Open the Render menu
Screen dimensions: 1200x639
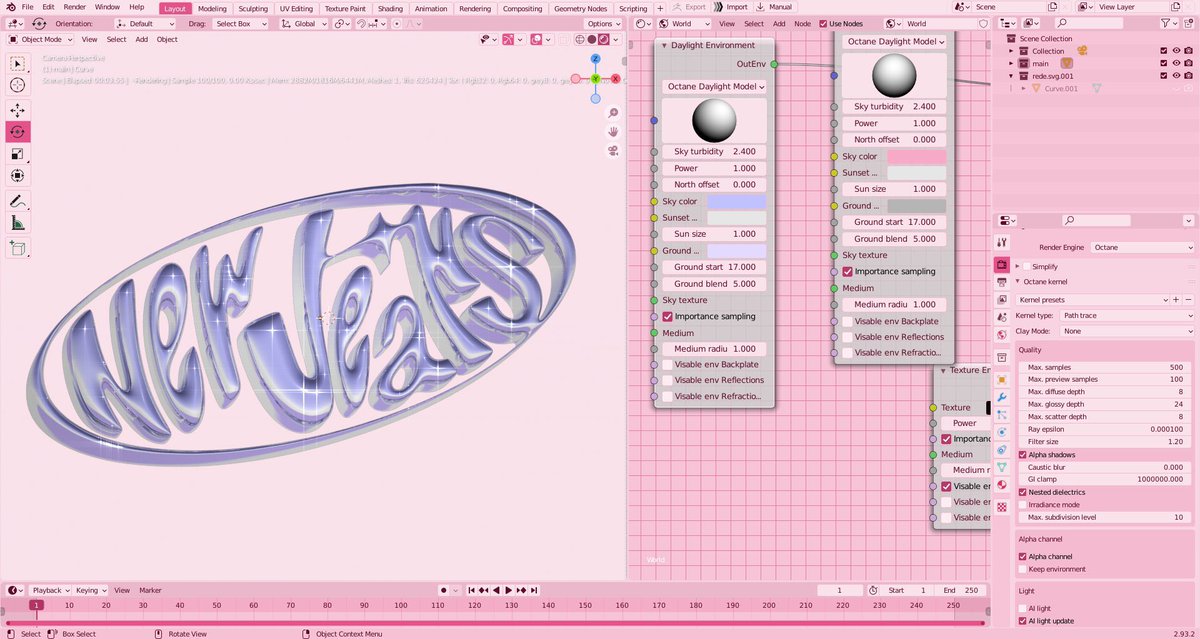click(x=75, y=7)
